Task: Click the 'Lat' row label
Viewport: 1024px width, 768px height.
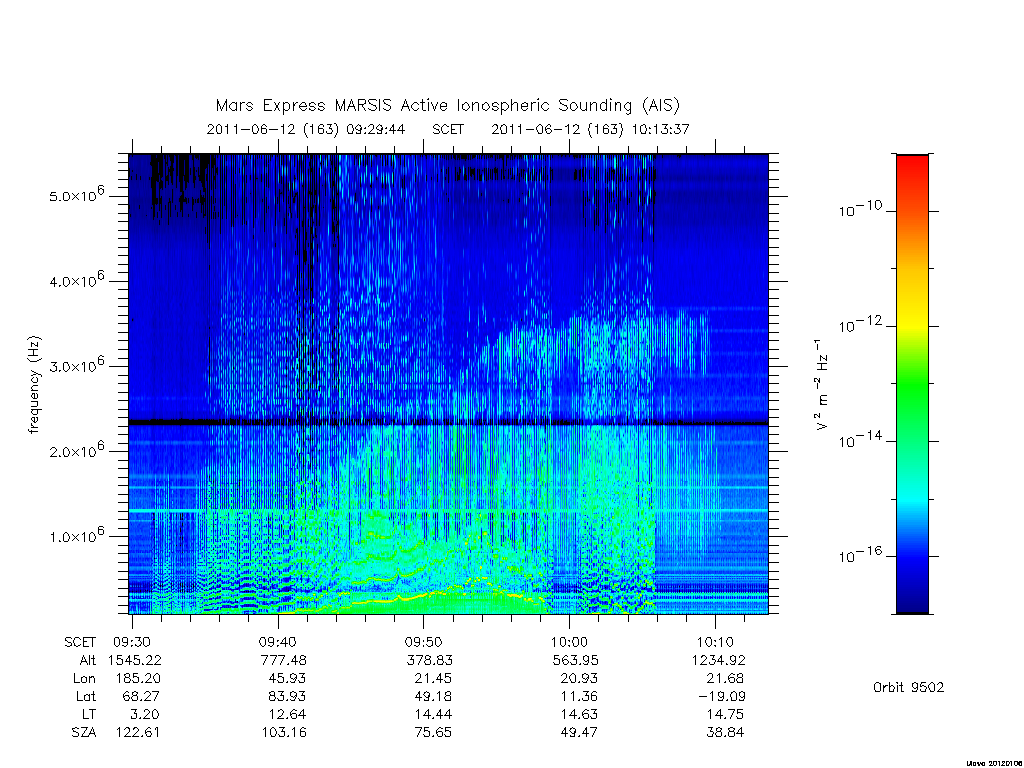Action: click(x=85, y=696)
